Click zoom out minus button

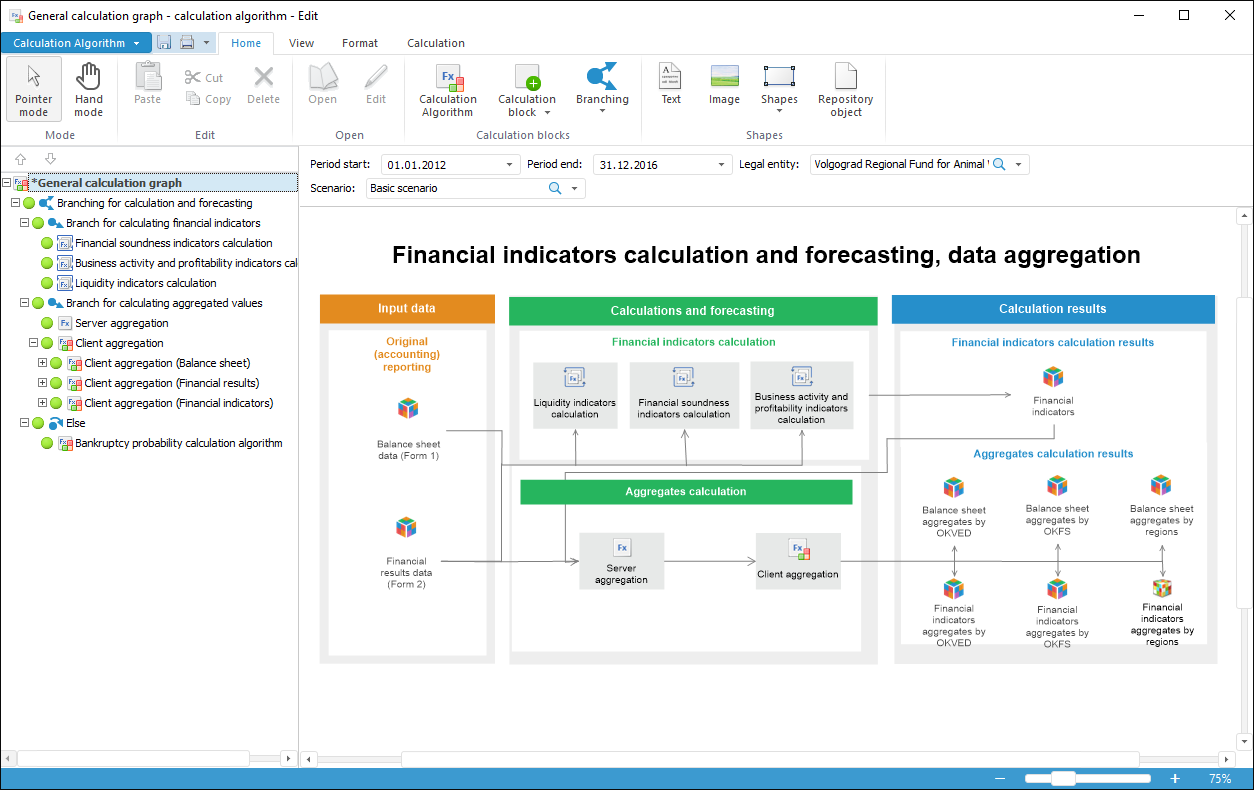pyautogui.click(x=1000, y=778)
